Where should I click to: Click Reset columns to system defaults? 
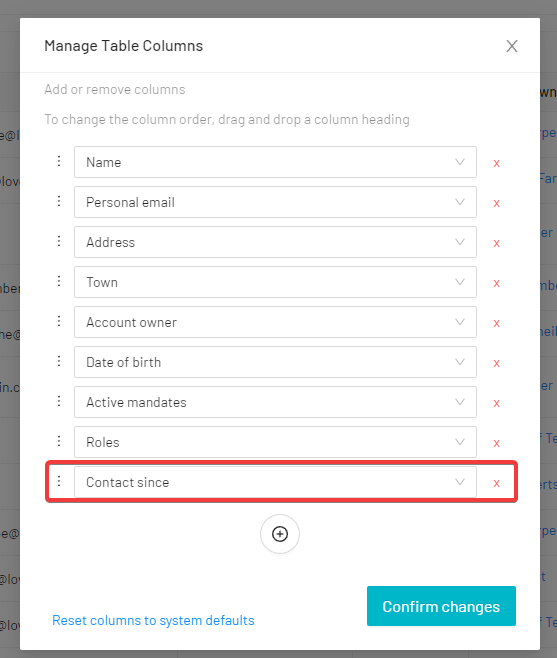click(153, 620)
